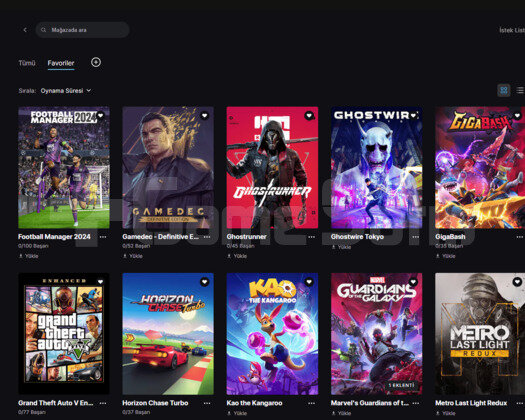This screenshot has height=420, width=525.
Task: Install Ghostrunner via Yükle
Action: pyautogui.click(x=237, y=256)
